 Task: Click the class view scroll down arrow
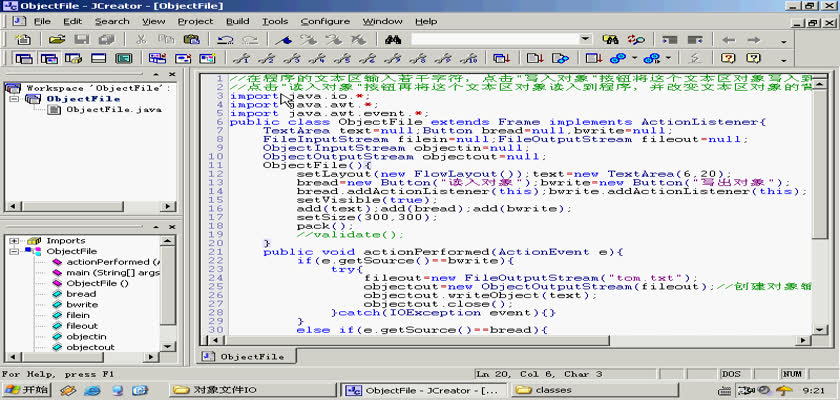168,346
